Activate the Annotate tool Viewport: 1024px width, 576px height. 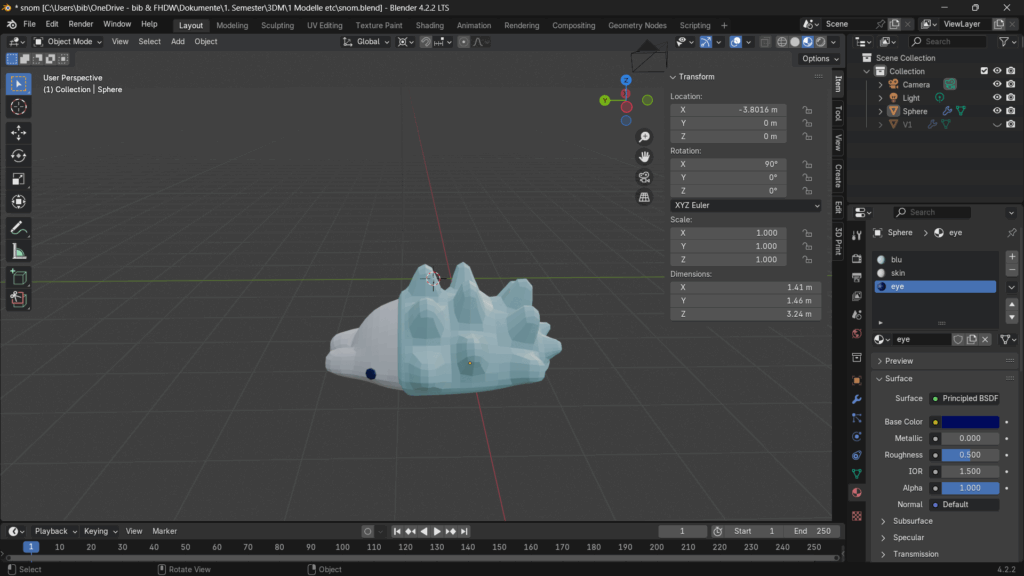point(18,228)
